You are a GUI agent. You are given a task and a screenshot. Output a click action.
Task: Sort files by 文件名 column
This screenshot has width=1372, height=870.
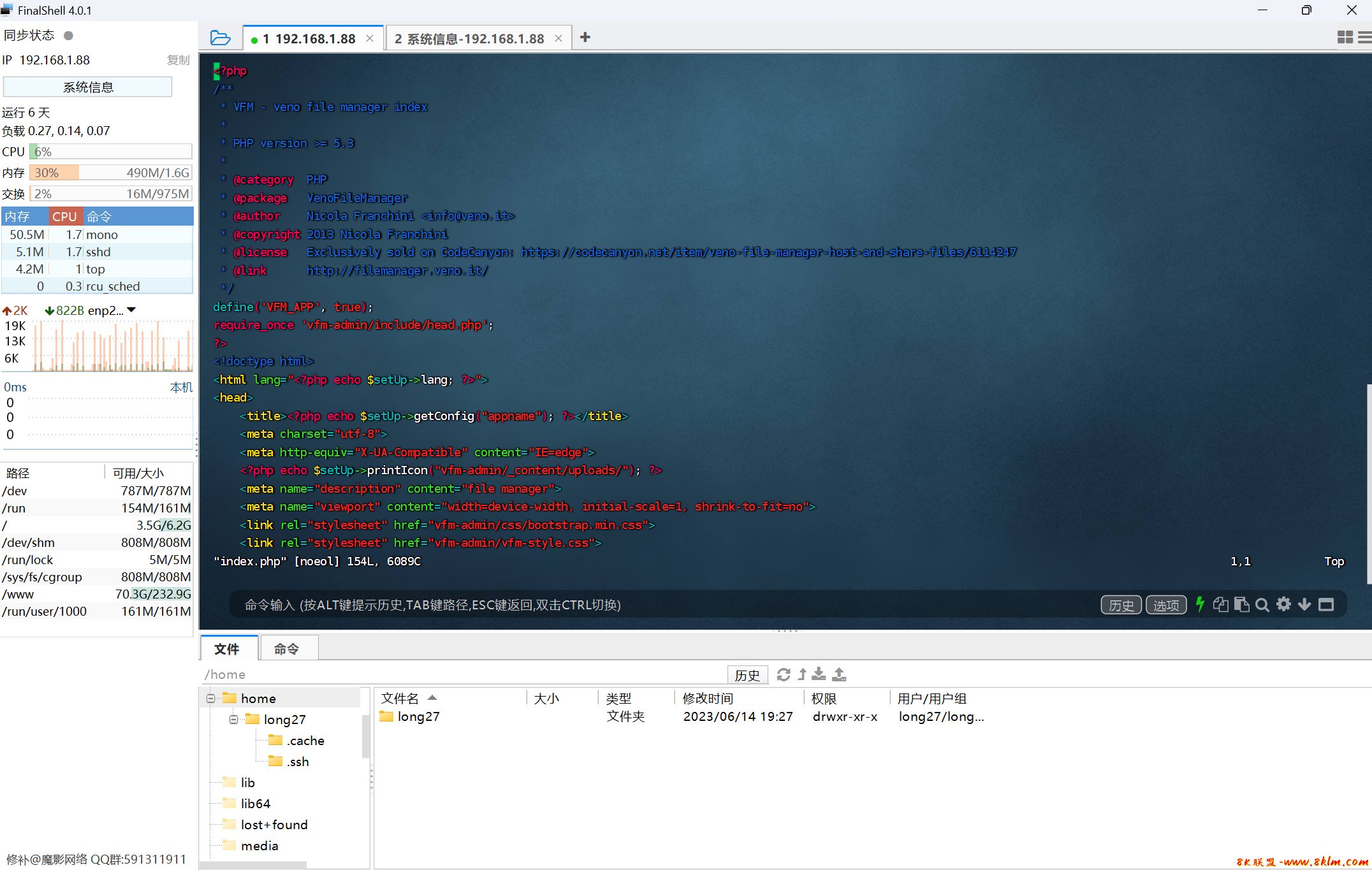[400, 699]
